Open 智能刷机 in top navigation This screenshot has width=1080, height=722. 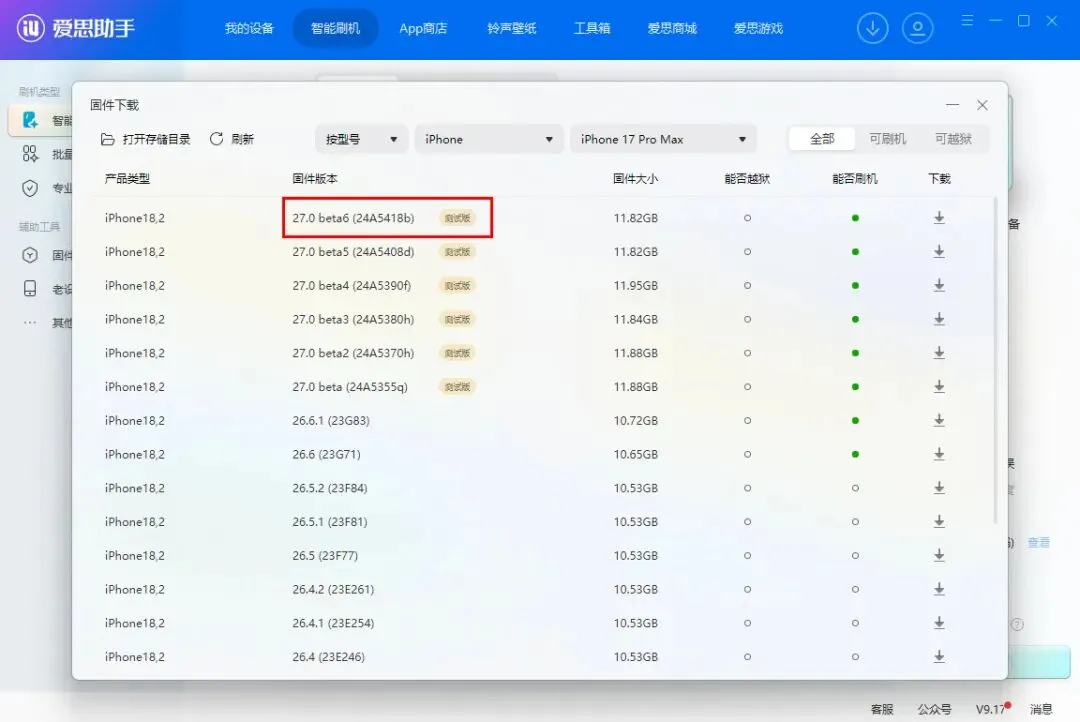click(x=335, y=28)
